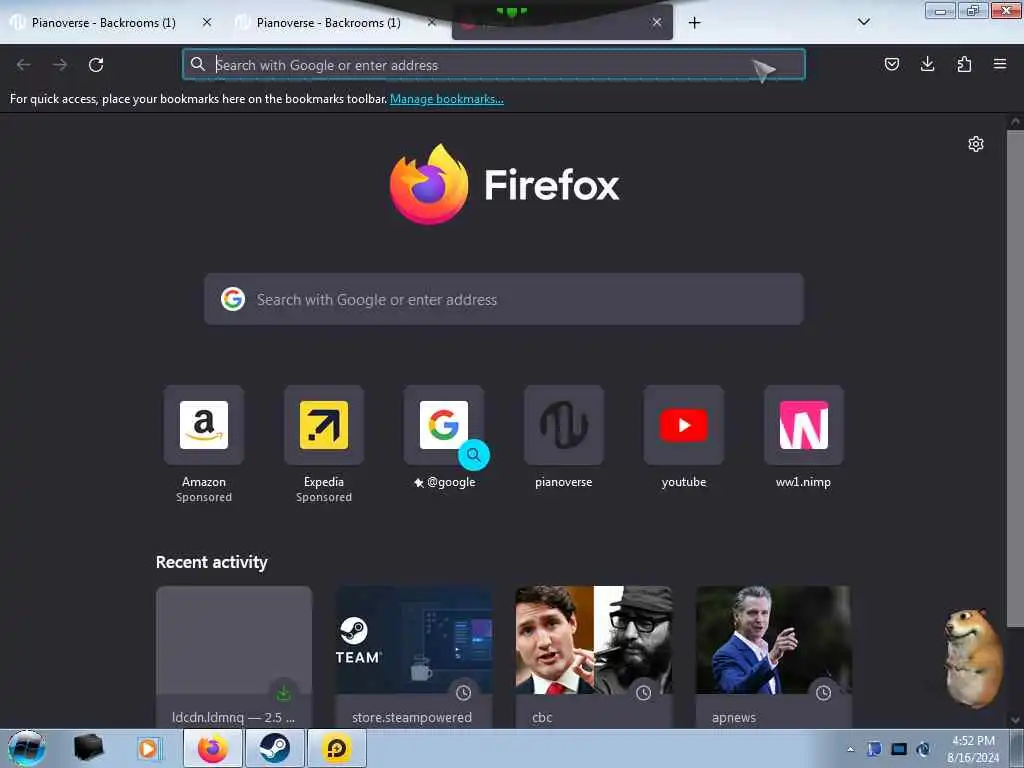Click the Google search box in page center
Viewport: 1024px width, 768px height.
(x=504, y=299)
